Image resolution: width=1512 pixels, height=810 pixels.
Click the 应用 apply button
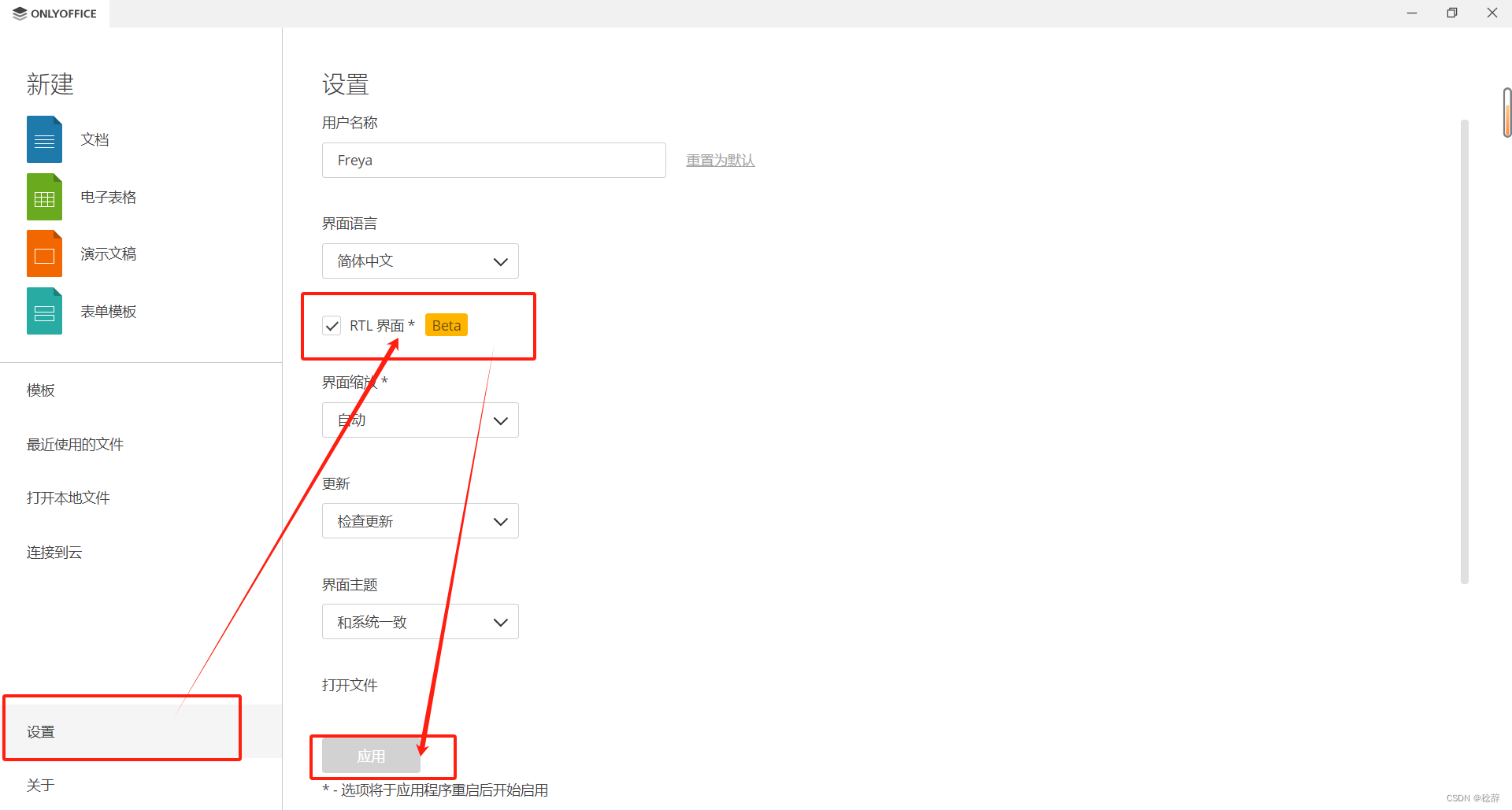tap(371, 756)
